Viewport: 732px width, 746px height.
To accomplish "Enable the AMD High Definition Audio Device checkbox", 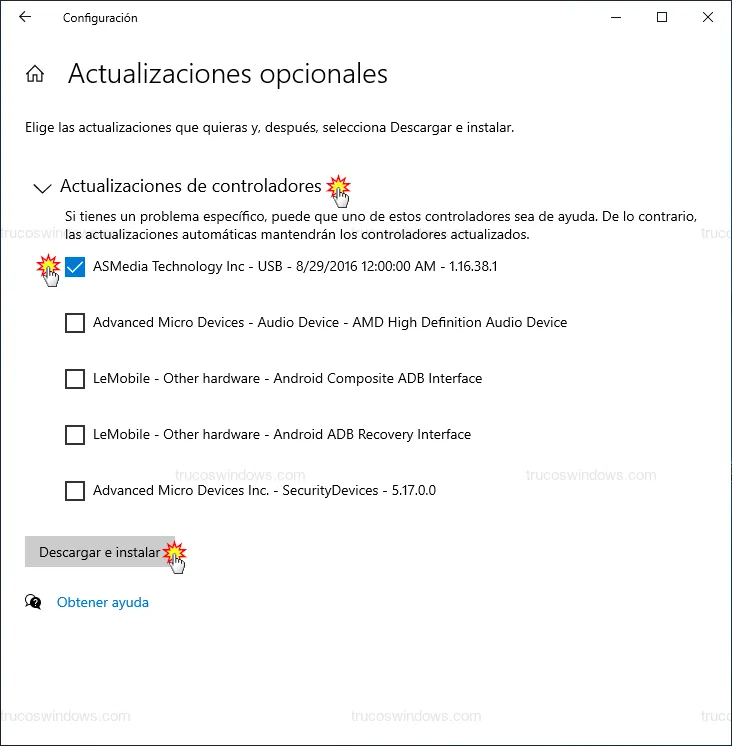I will (75, 323).
